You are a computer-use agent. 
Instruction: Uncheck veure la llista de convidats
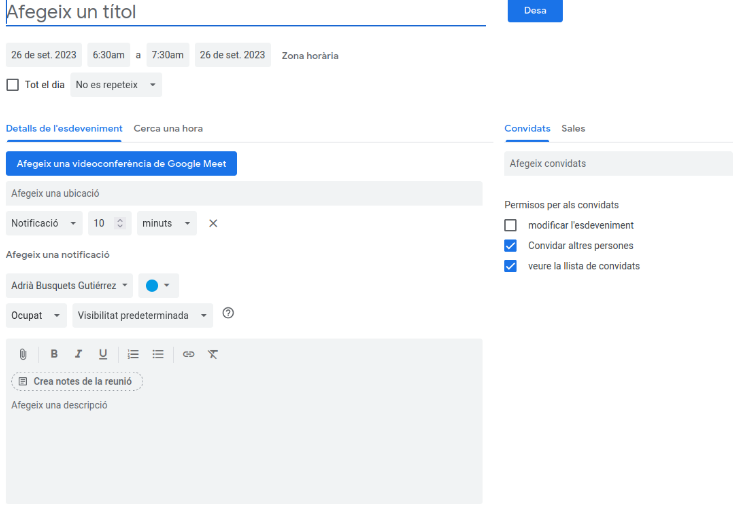point(510,266)
